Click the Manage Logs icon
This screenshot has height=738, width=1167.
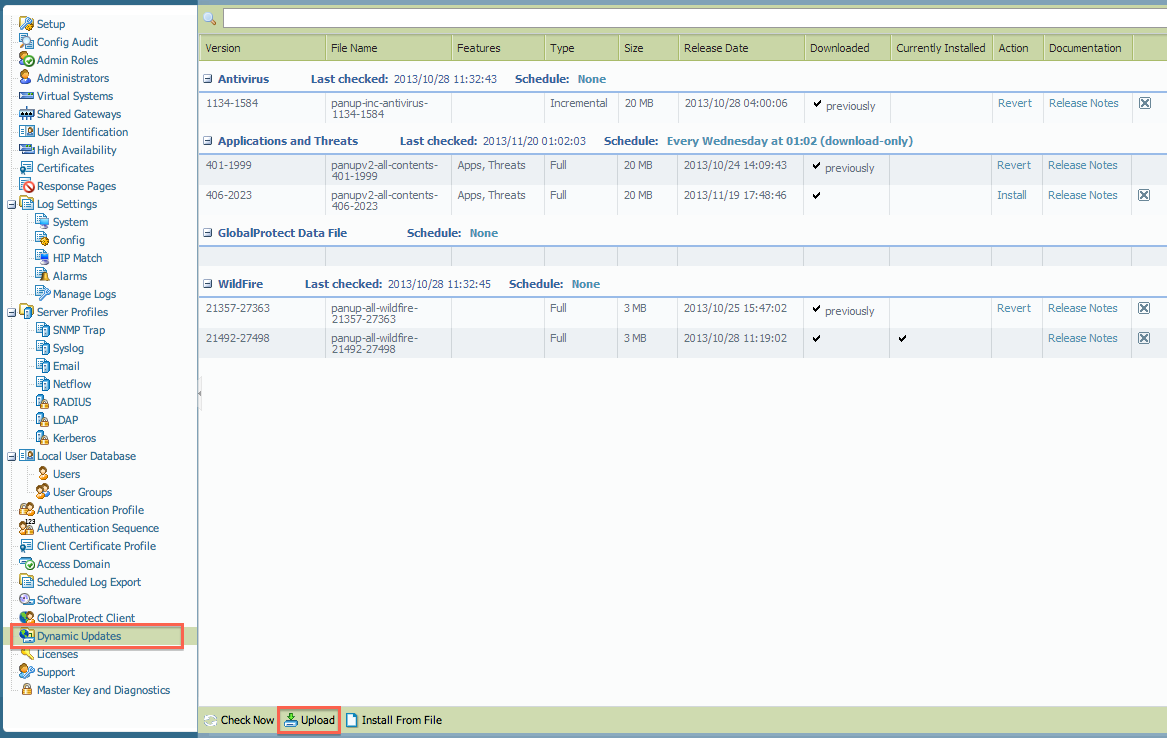pyautogui.click(x=42, y=294)
